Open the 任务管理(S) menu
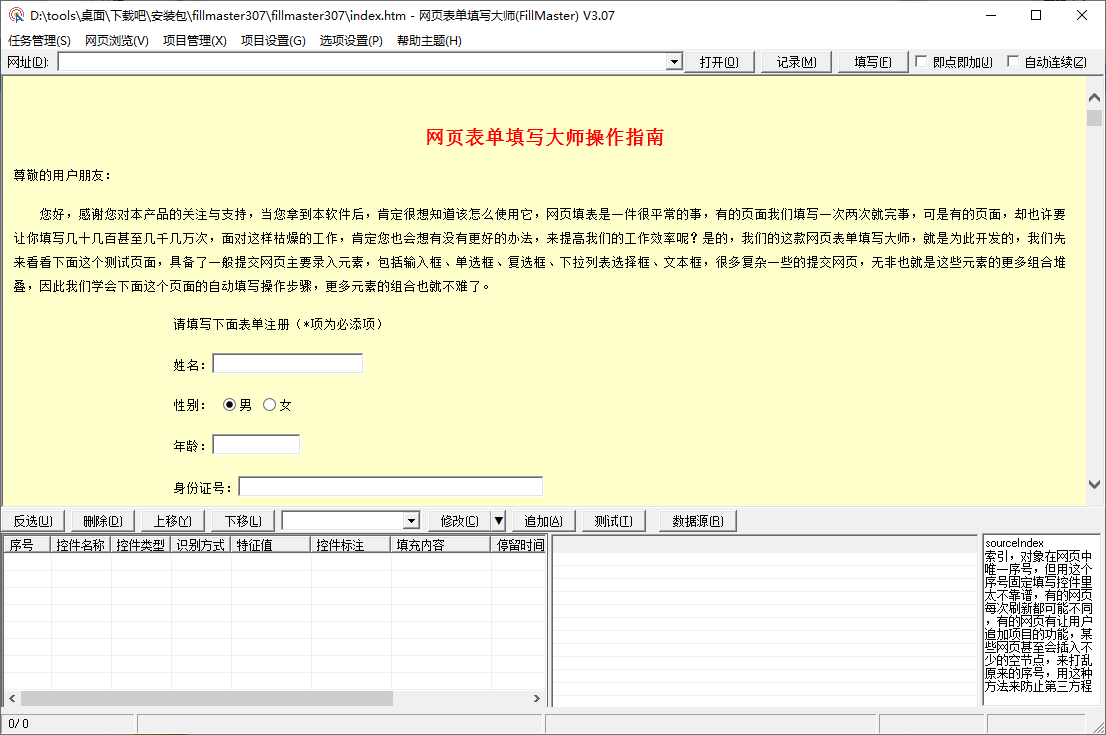The height and width of the screenshot is (735, 1106). tap(40, 41)
